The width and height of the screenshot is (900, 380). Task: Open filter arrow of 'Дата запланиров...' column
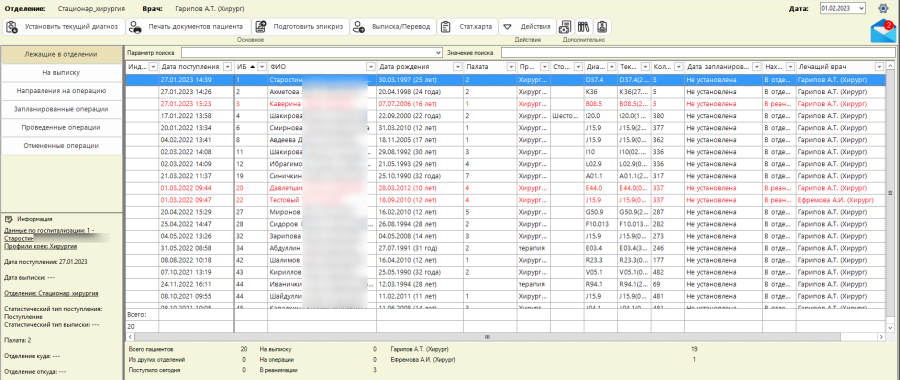tap(757, 67)
